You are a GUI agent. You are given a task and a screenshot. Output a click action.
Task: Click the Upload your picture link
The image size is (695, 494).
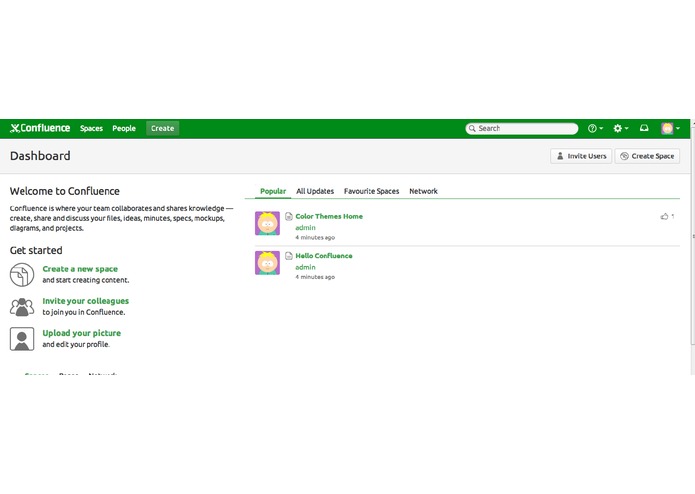coord(82,333)
